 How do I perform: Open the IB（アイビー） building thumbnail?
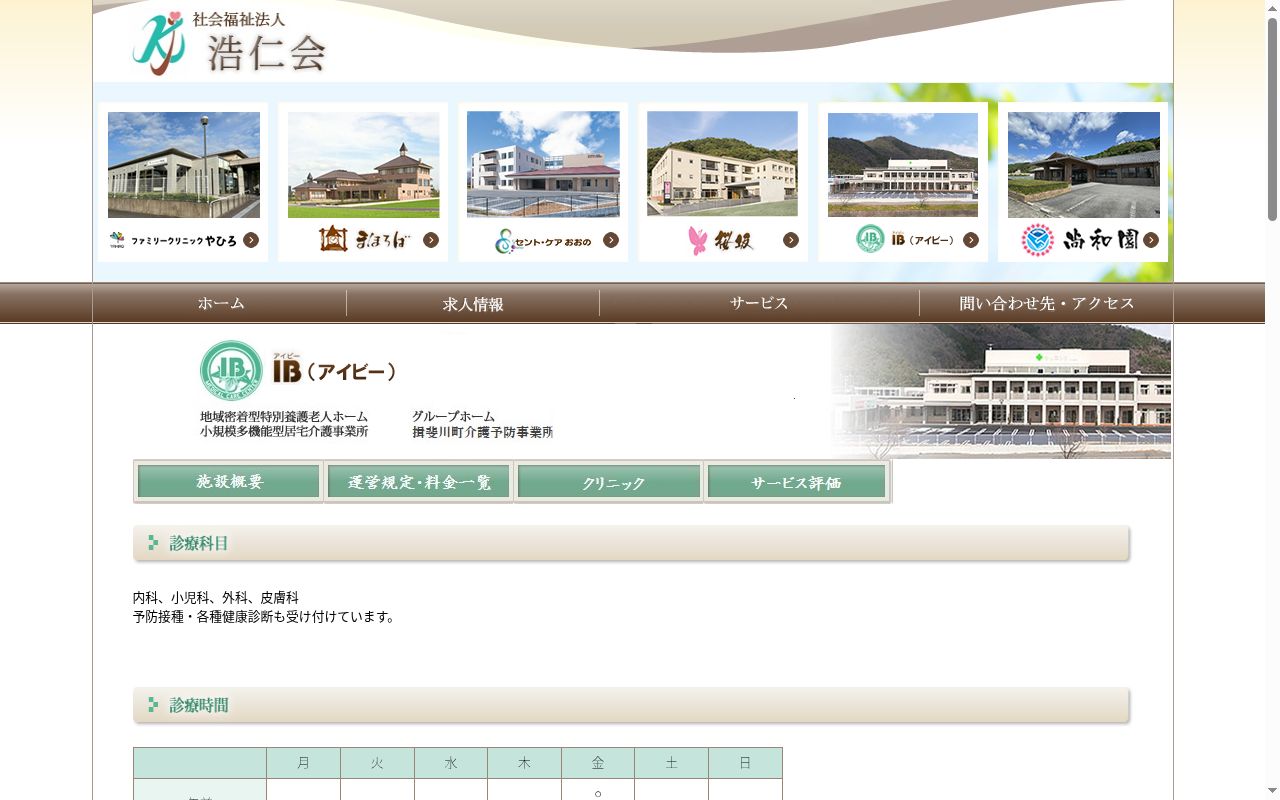(x=903, y=165)
